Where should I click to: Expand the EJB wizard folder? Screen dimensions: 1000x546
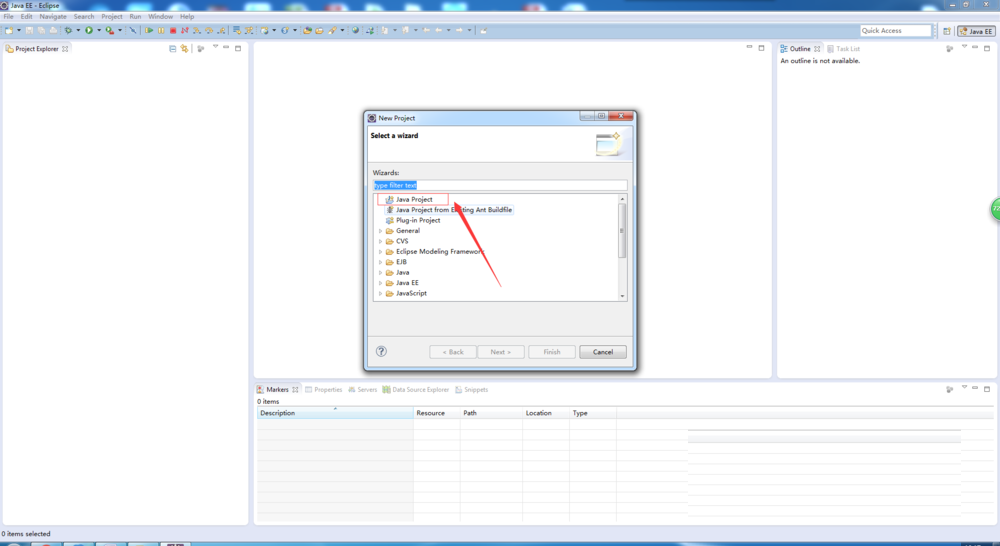(x=381, y=262)
